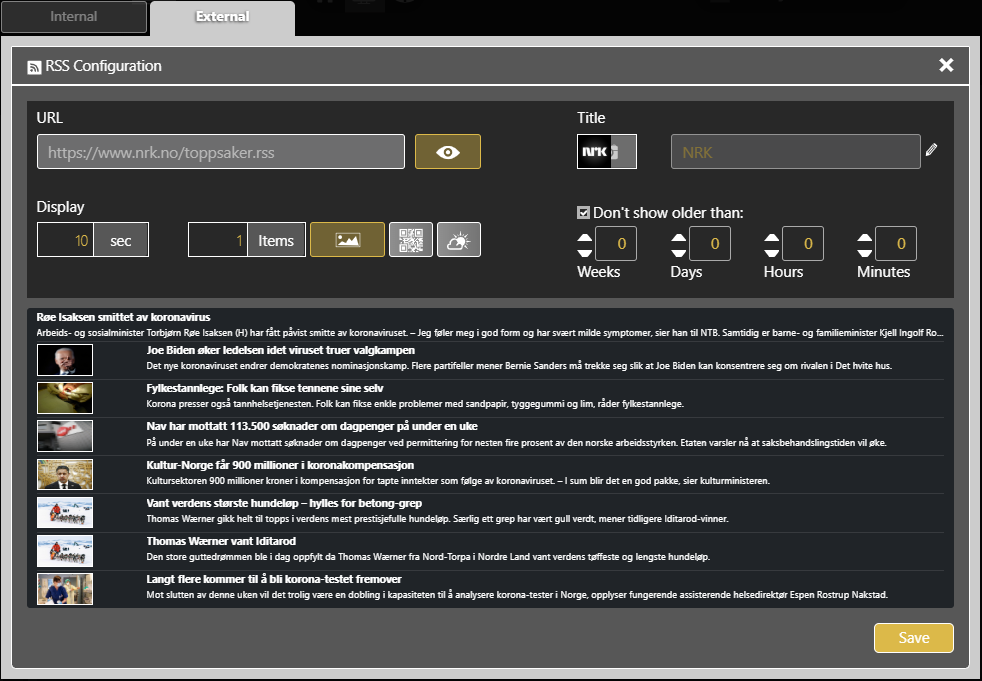Open the Kultur-Norge article thumbnail
The image size is (982, 681).
tap(65, 474)
